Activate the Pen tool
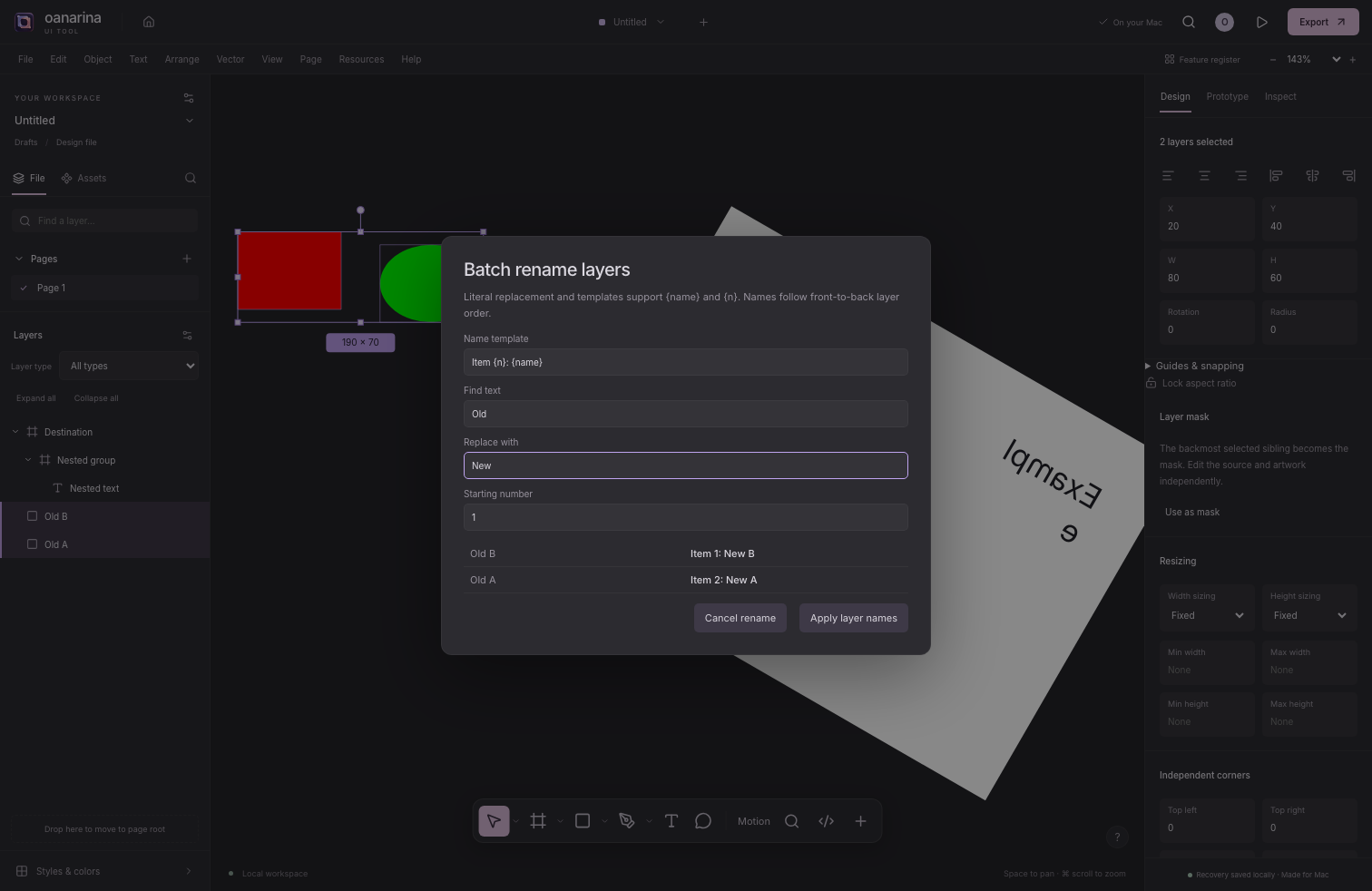Viewport: 1372px width, 891px height. coord(627,821)
